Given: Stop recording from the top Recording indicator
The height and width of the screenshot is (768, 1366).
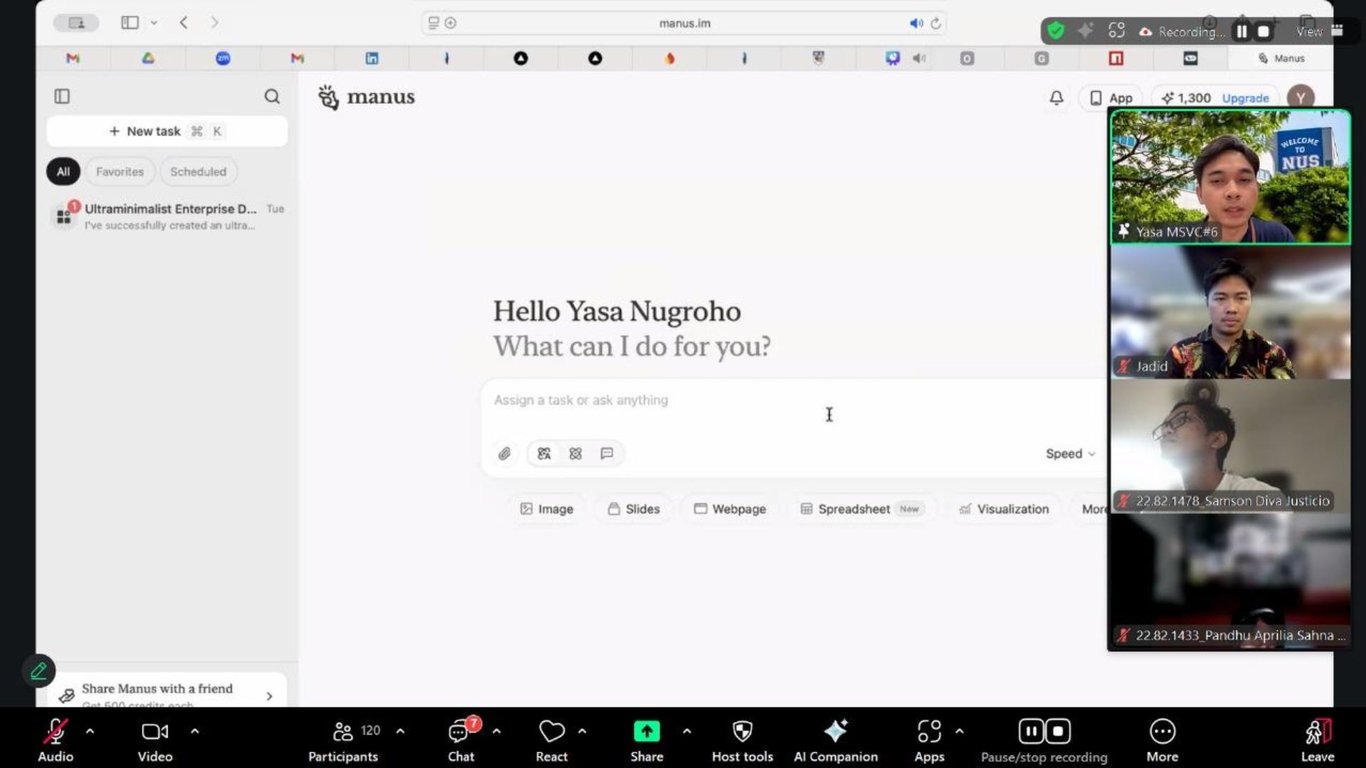Looking at the screenshot, I should pyautogui.click(x=1264, y=31).
